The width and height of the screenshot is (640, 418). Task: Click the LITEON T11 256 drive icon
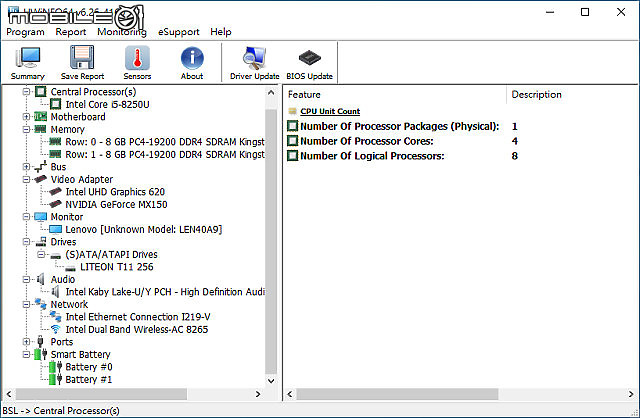[70, 268]
